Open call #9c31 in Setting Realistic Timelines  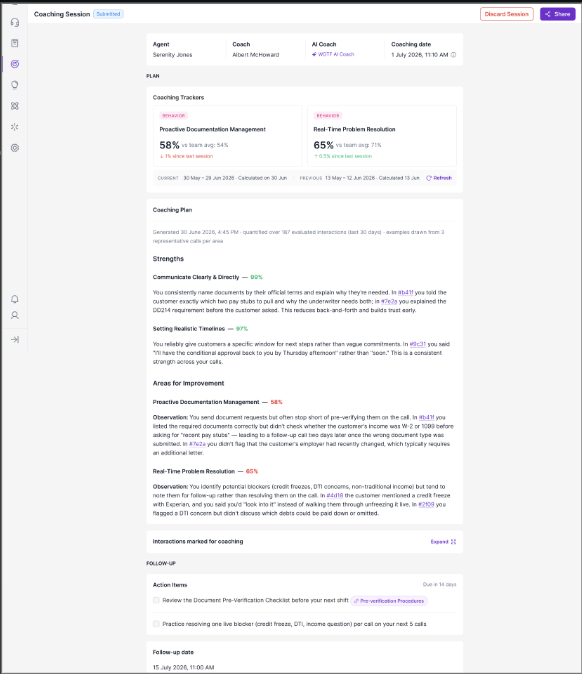pyautogui.click(x=417, y=344)
